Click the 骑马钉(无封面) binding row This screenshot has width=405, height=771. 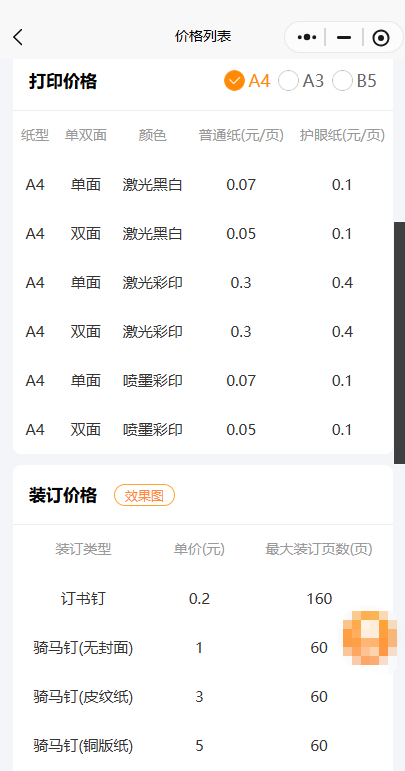(203, 648)
